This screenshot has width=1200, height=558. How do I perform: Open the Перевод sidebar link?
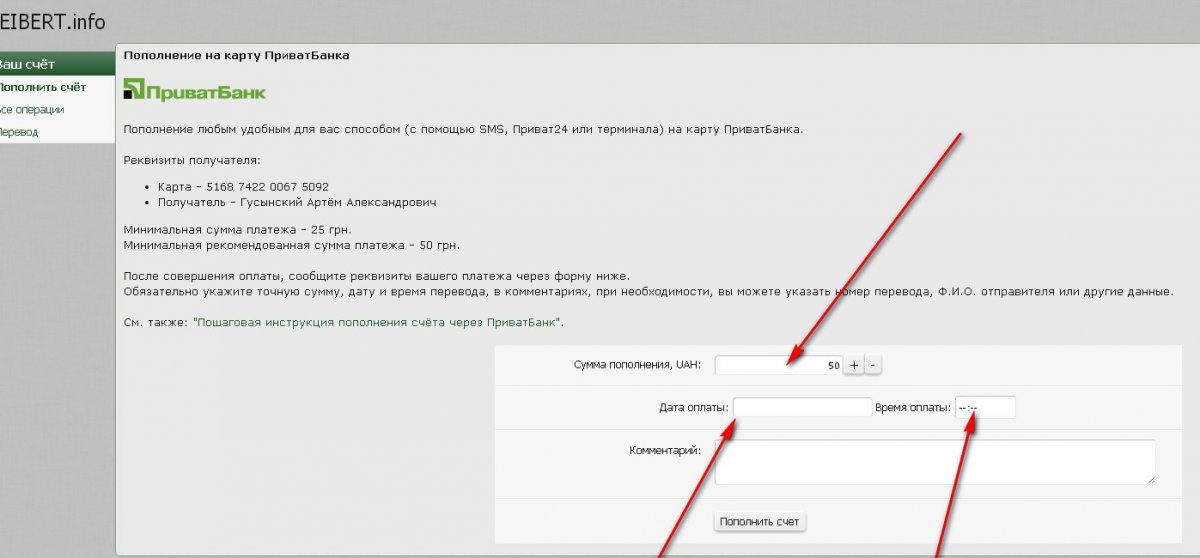coord(19,131)
